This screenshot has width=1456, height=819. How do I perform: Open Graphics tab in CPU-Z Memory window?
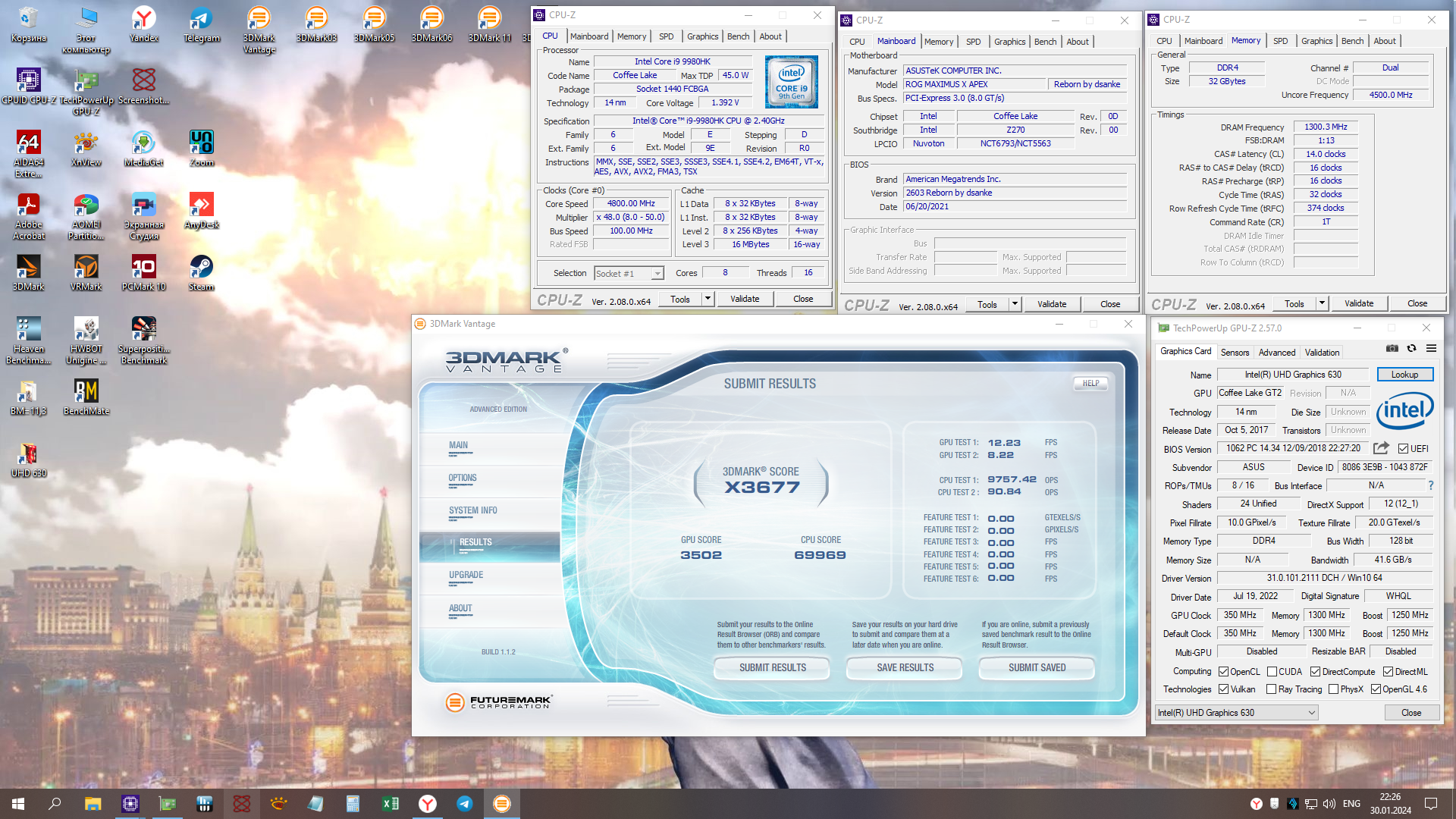pos(1316,41)
